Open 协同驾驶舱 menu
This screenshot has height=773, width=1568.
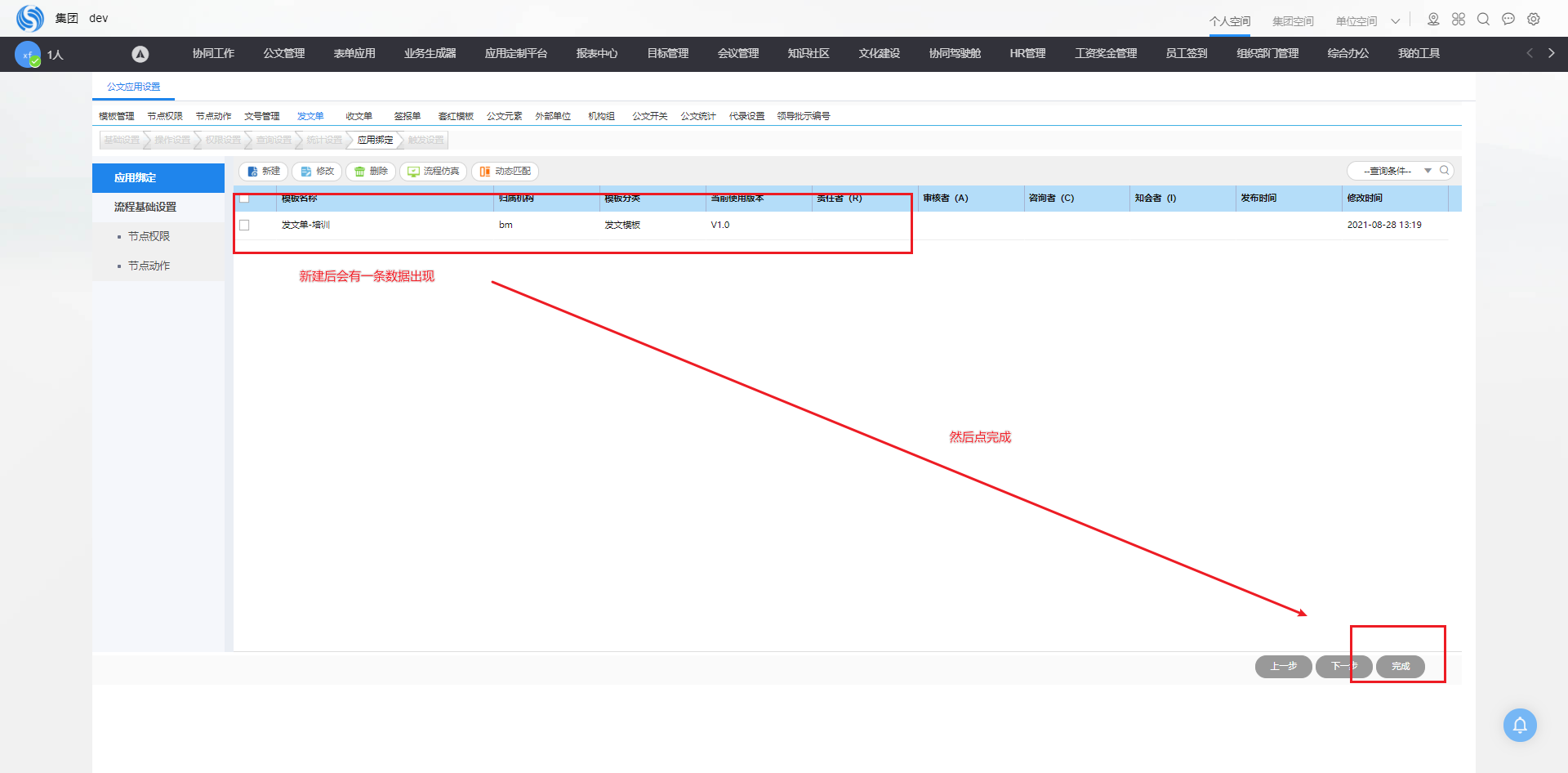tap(955, 54)
